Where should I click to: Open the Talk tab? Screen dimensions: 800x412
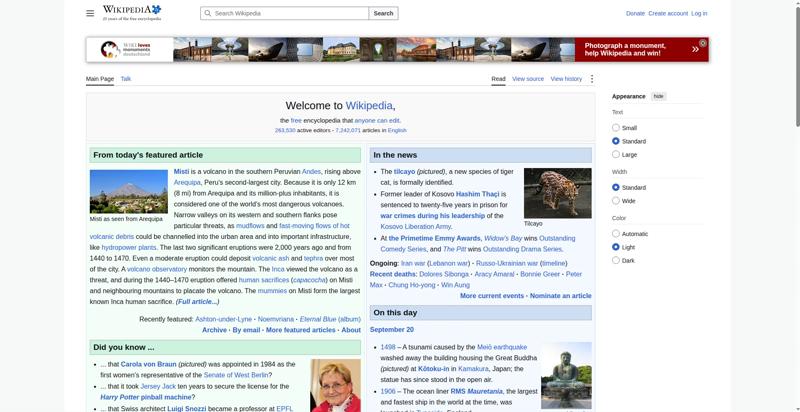pos(126,79)
